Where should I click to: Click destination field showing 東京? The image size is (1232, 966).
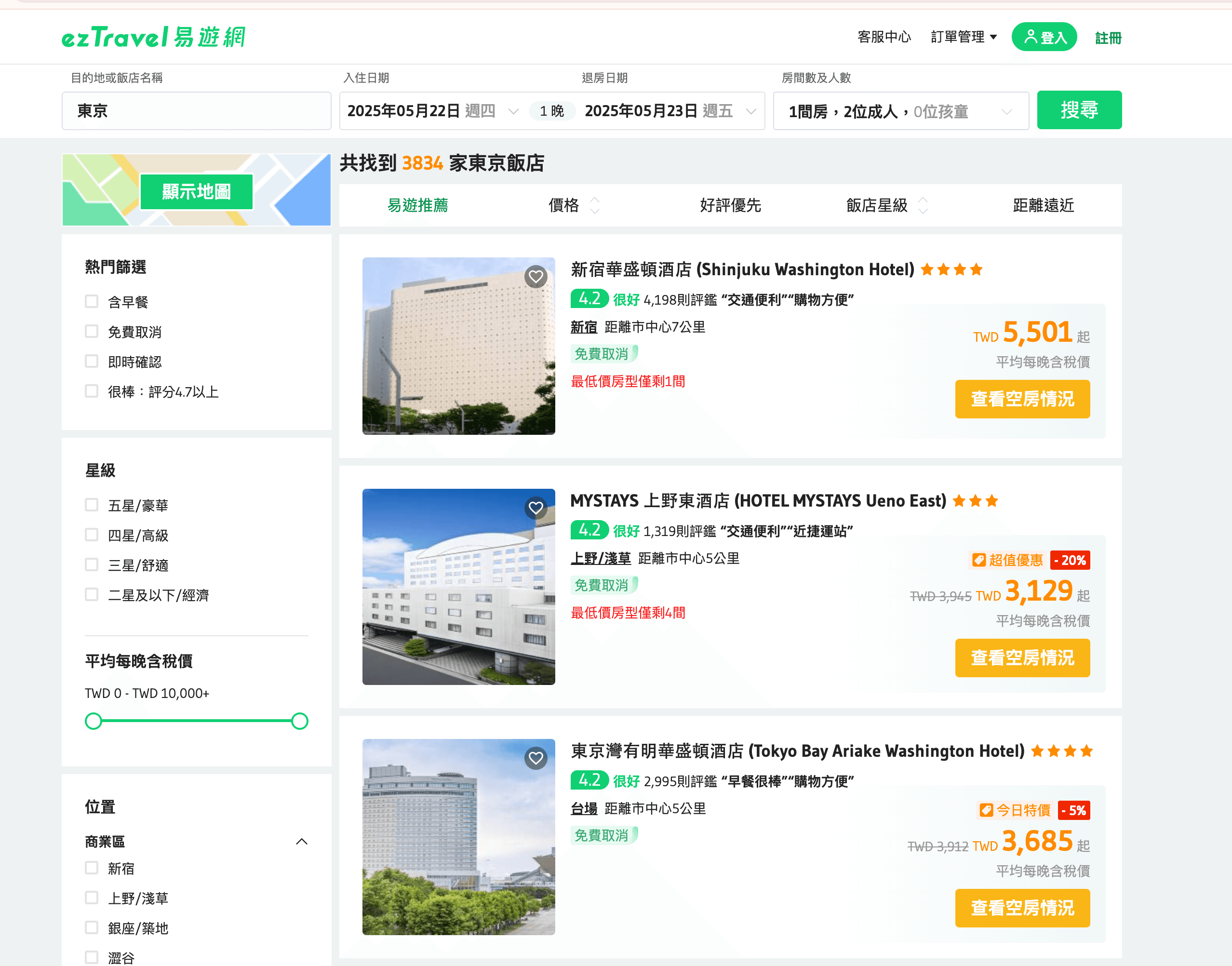click(x=196, y=111)
